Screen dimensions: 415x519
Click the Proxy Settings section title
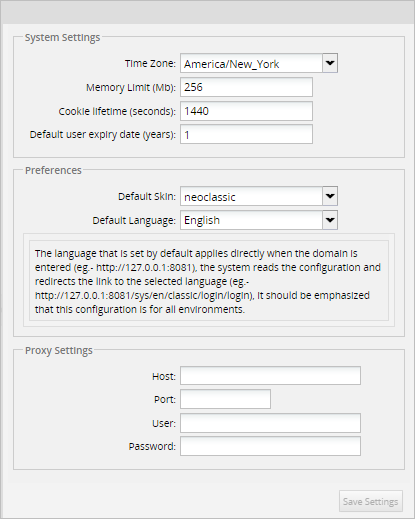coord(59,351)
